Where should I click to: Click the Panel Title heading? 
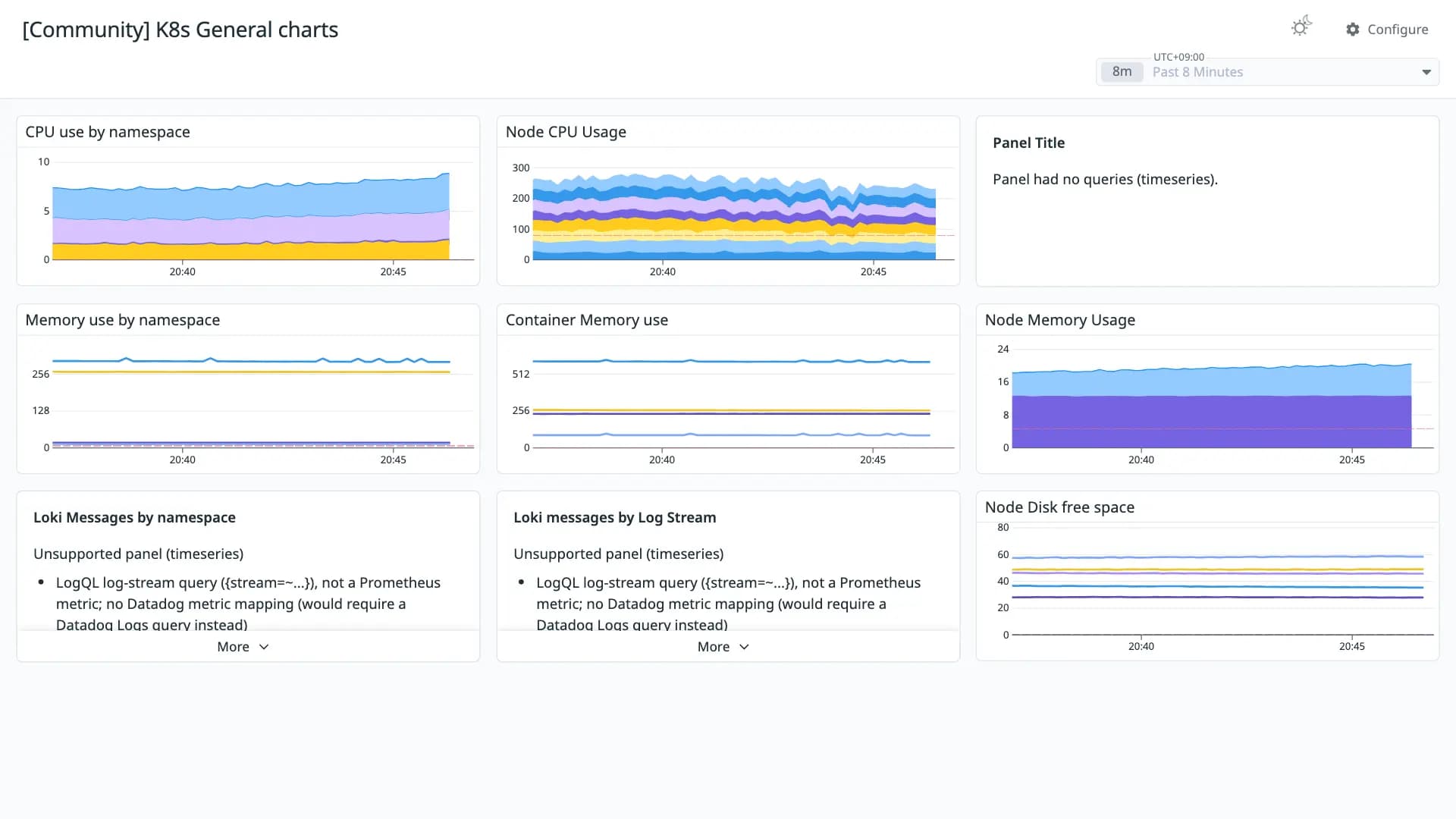pos(1028,143)
